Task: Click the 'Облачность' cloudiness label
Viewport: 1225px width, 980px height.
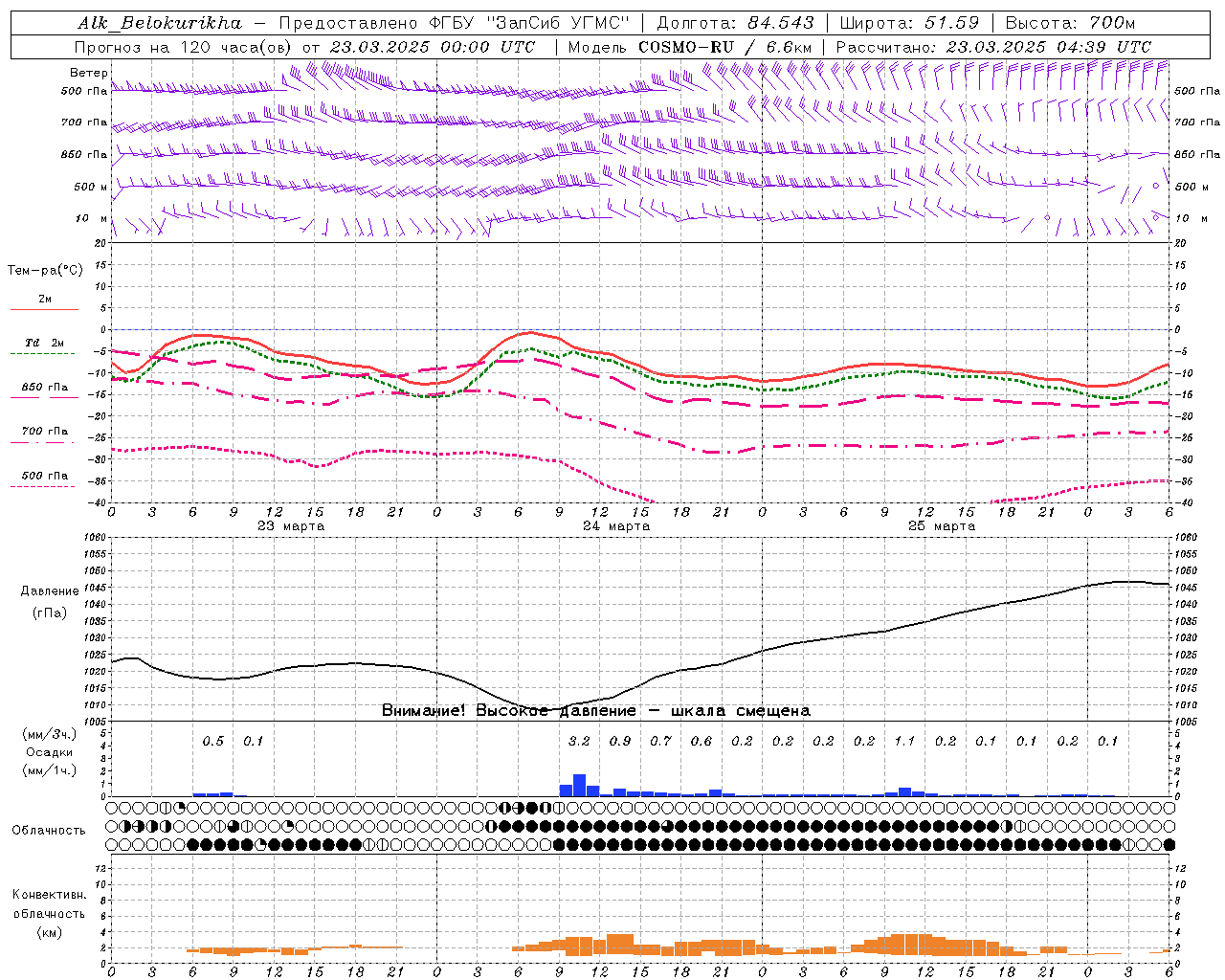Action: point(49,831)
